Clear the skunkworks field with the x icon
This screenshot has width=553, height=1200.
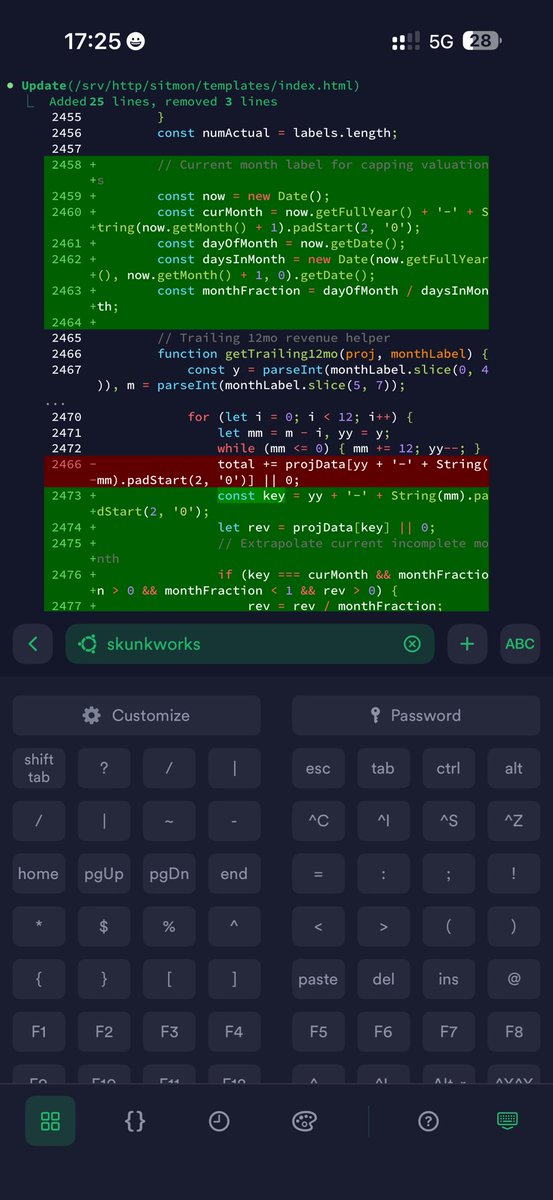[412, 644]
